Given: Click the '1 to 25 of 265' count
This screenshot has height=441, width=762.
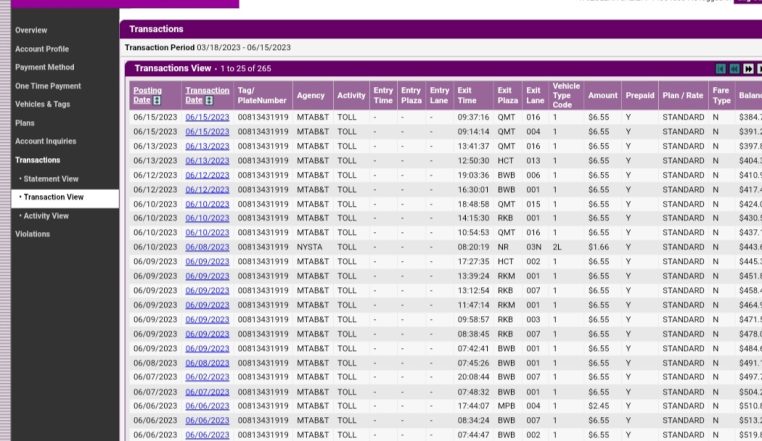Looking at the screenshot, I should 246,69.
